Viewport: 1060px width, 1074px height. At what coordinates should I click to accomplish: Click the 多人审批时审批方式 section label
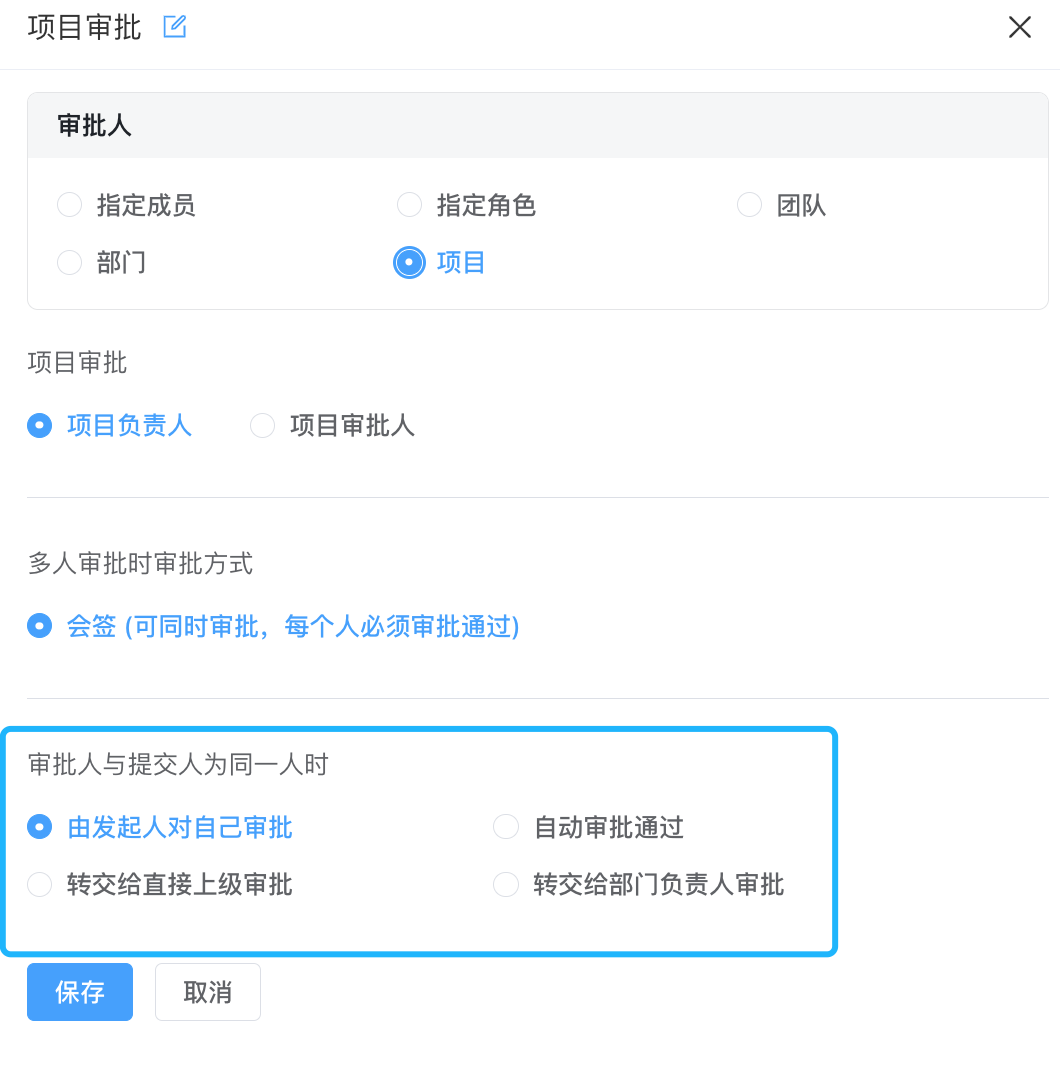tap(140, 563)
